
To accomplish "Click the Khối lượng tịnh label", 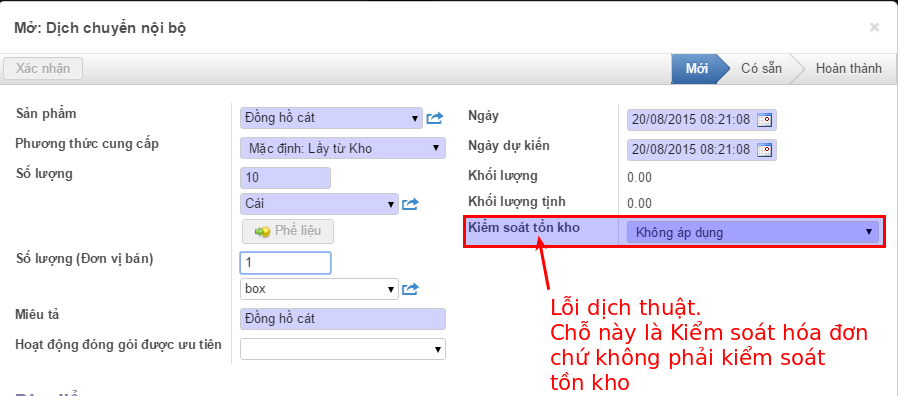I will (x=517, y=202).
